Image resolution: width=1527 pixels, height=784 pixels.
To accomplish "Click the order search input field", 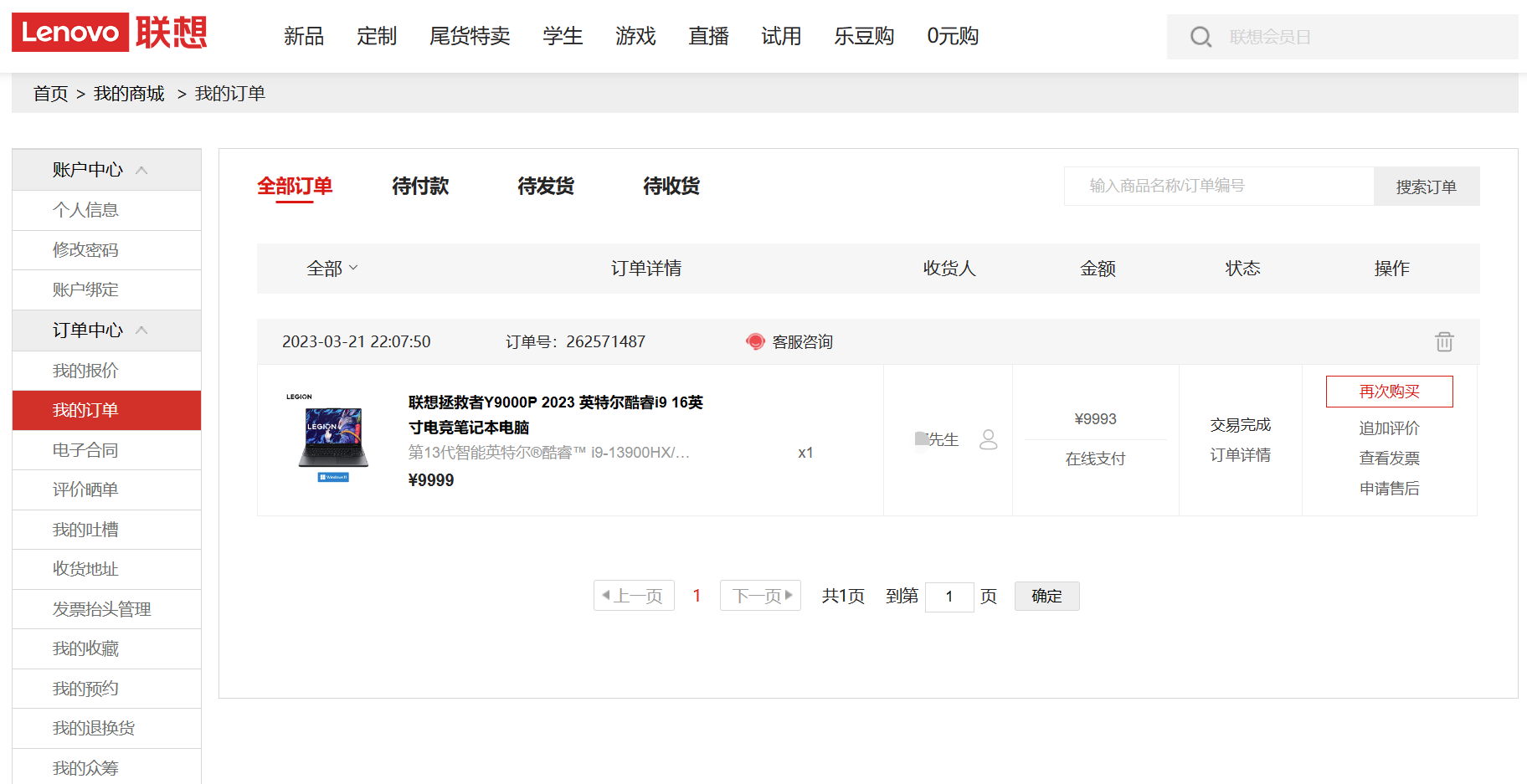I will 1219,186.
